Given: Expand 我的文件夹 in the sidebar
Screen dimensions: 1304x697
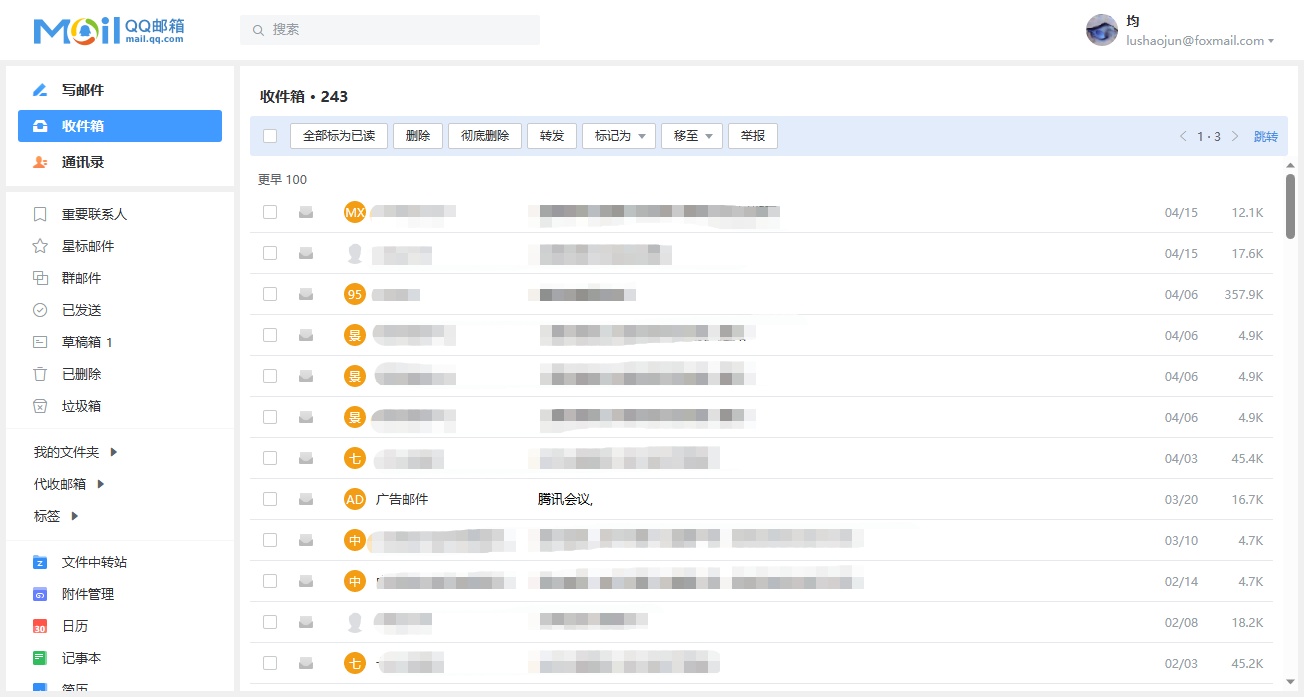Looking at the screenshot, I should 76,452.
